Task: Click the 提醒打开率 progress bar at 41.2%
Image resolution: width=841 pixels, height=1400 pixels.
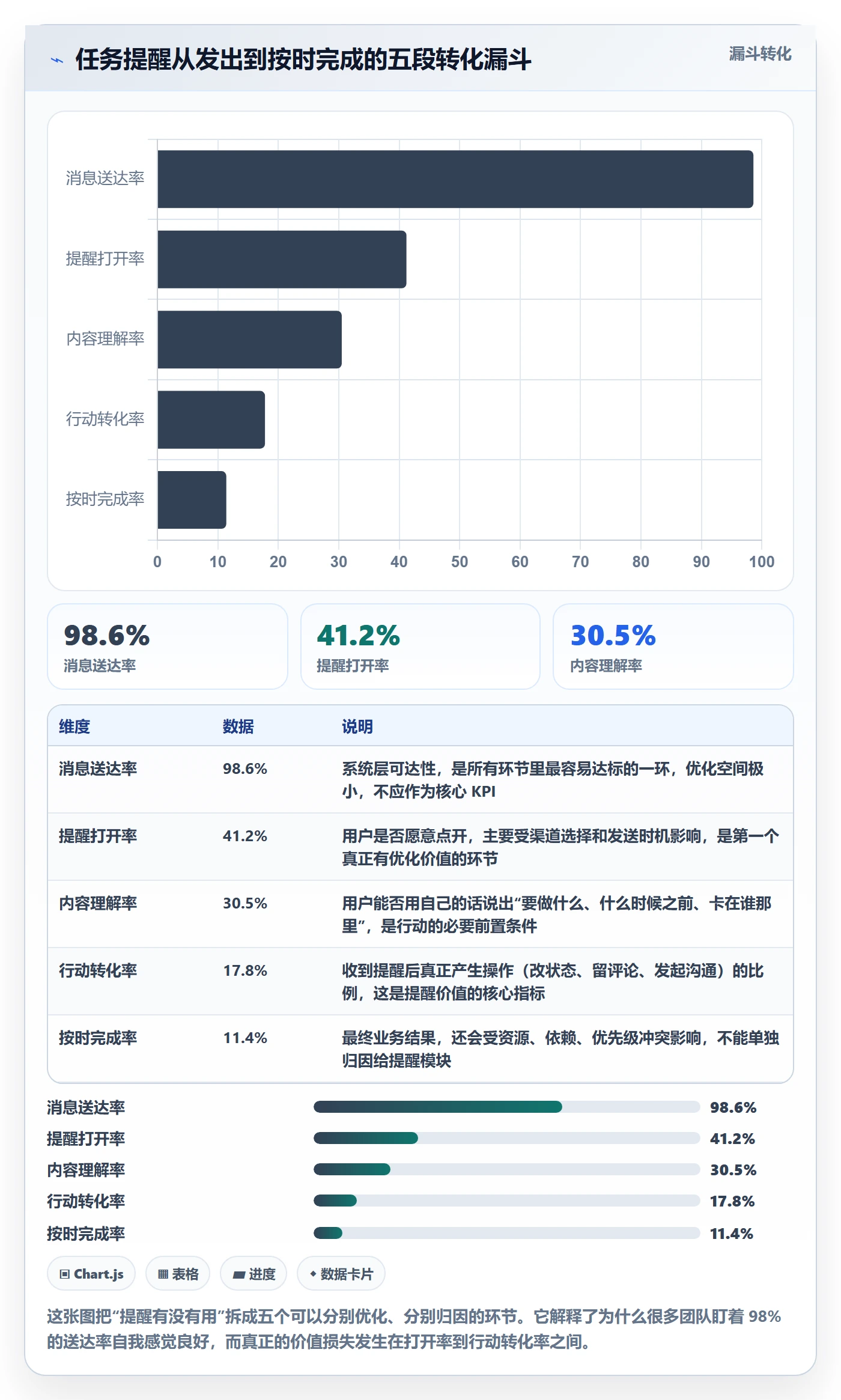Action: pos(507,1138)
